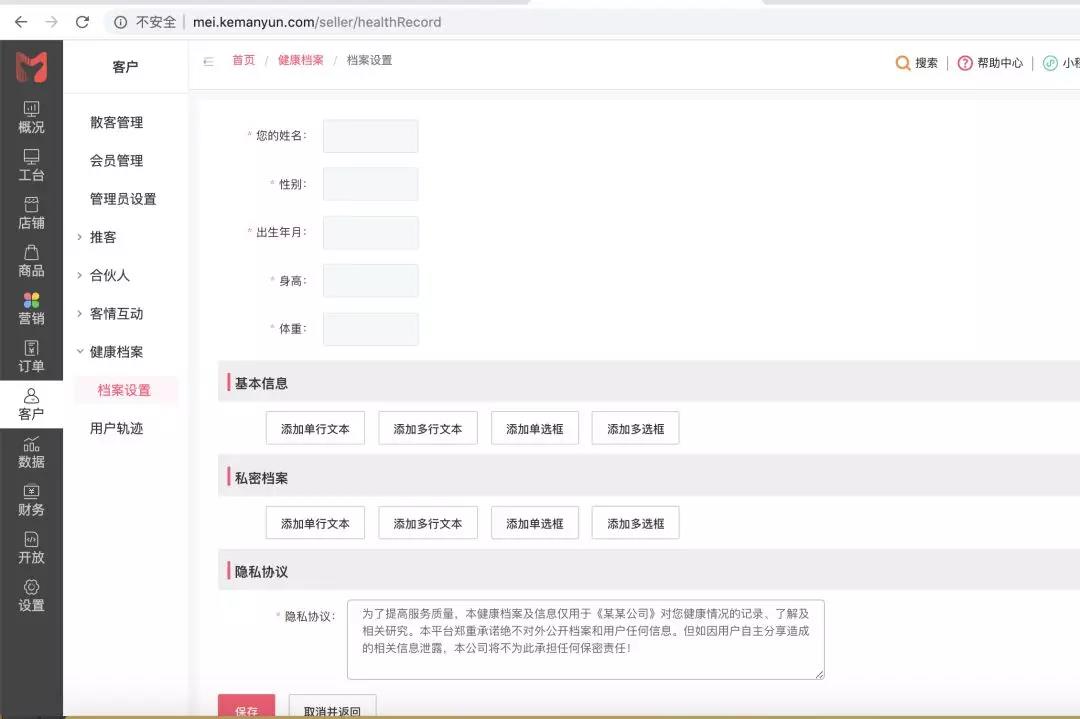Viewport: 1080px width, 719px height.
Task: Click the 身高 input field
Action: pos(371,281)
